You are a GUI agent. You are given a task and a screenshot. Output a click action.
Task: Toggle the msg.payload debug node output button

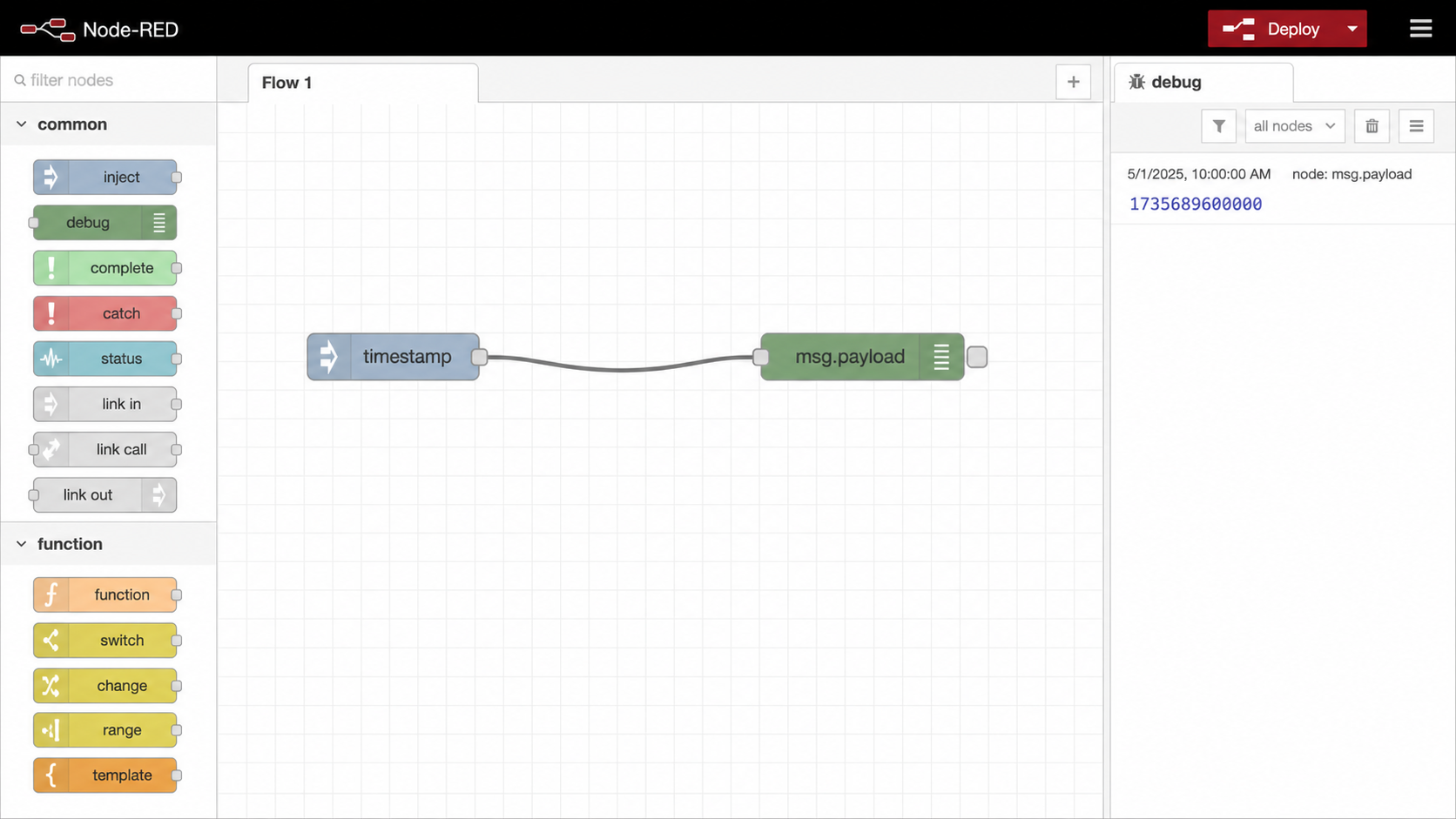coord(977,357)
